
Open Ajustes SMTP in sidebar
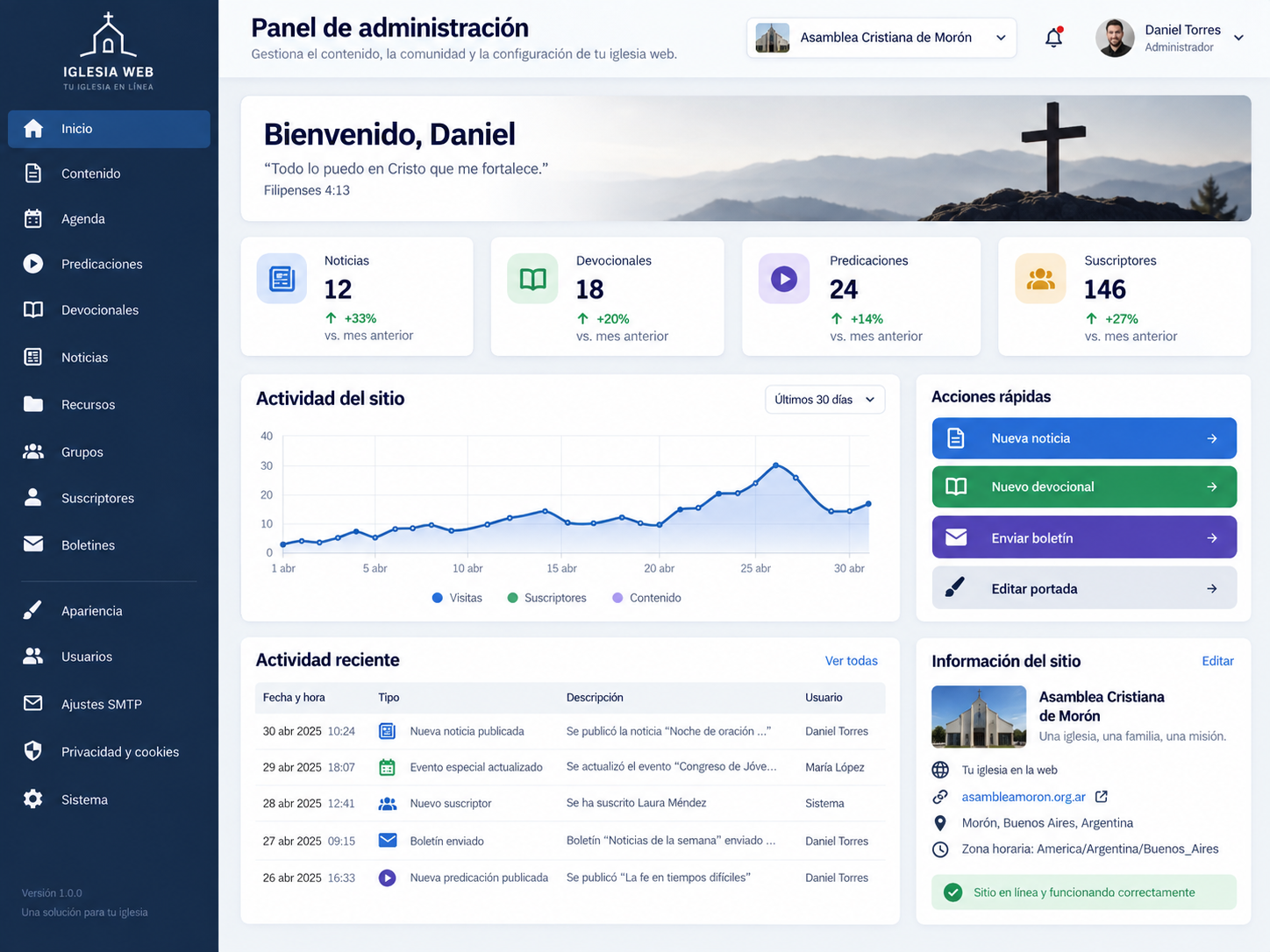tap(109, 704)
